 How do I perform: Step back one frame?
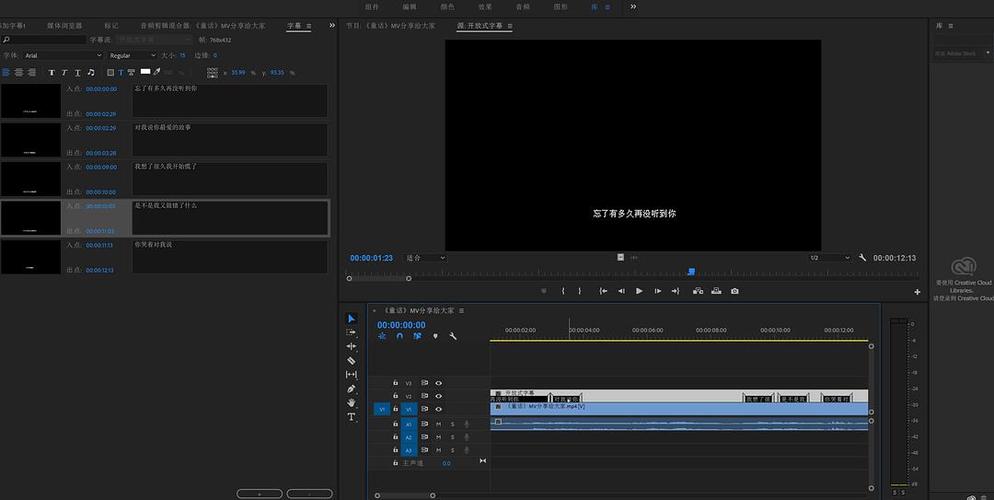tap(621, 292)
